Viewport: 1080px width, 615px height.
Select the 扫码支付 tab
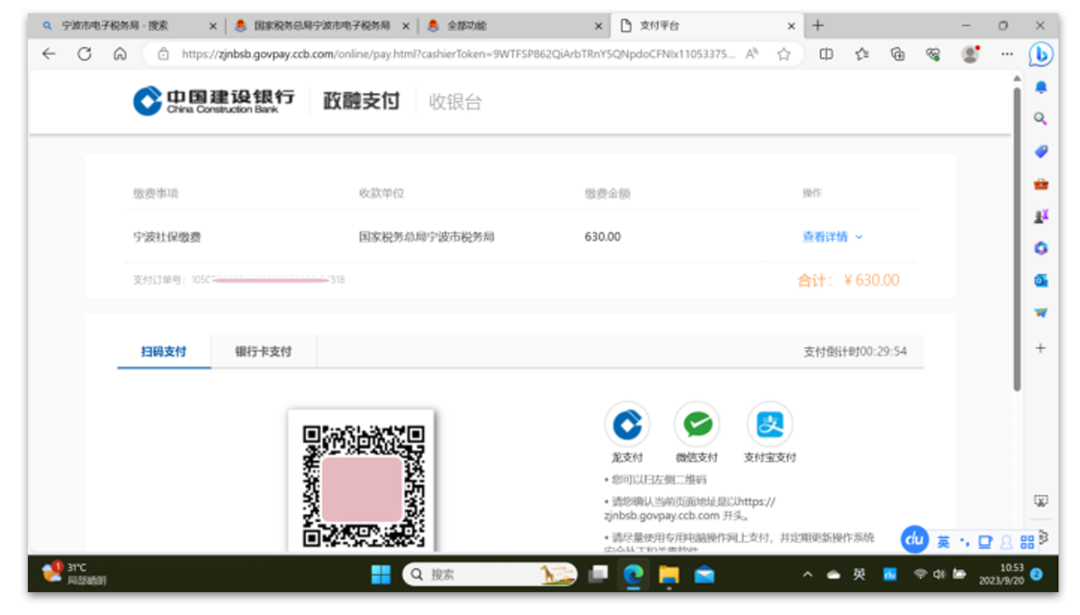(x=163, y=352)
